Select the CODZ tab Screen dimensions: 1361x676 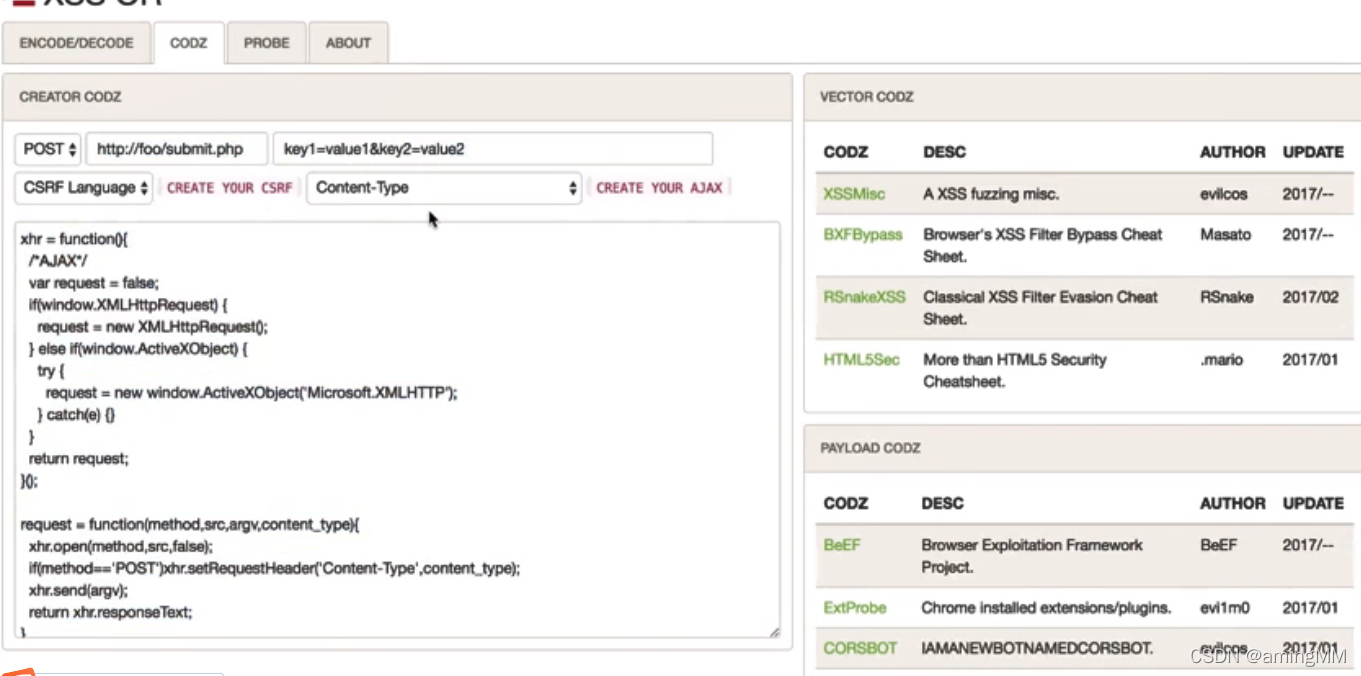tap(188, 43)
